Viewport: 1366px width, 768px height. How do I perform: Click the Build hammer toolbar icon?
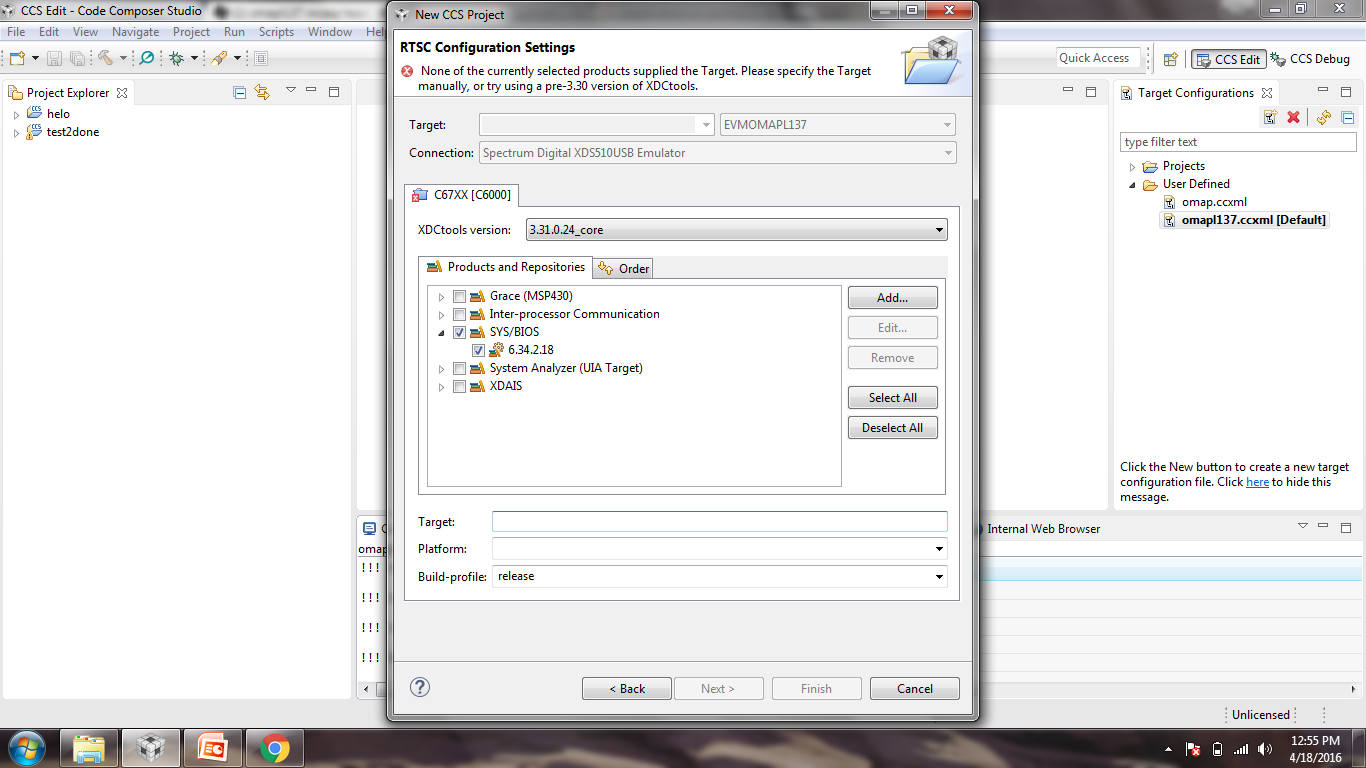[106, 58]
